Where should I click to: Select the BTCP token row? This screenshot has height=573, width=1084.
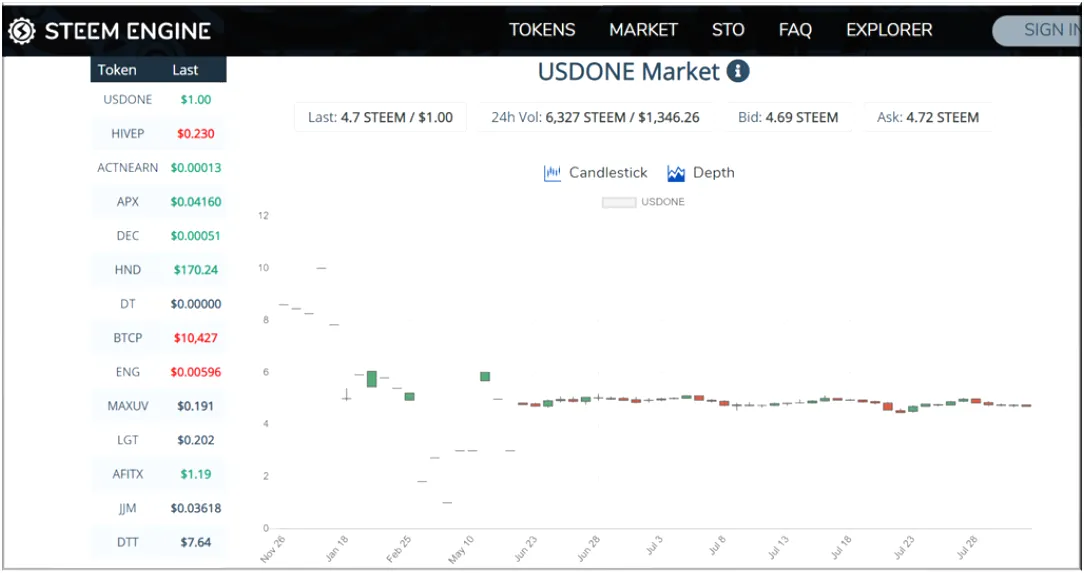tap(158, 338)
